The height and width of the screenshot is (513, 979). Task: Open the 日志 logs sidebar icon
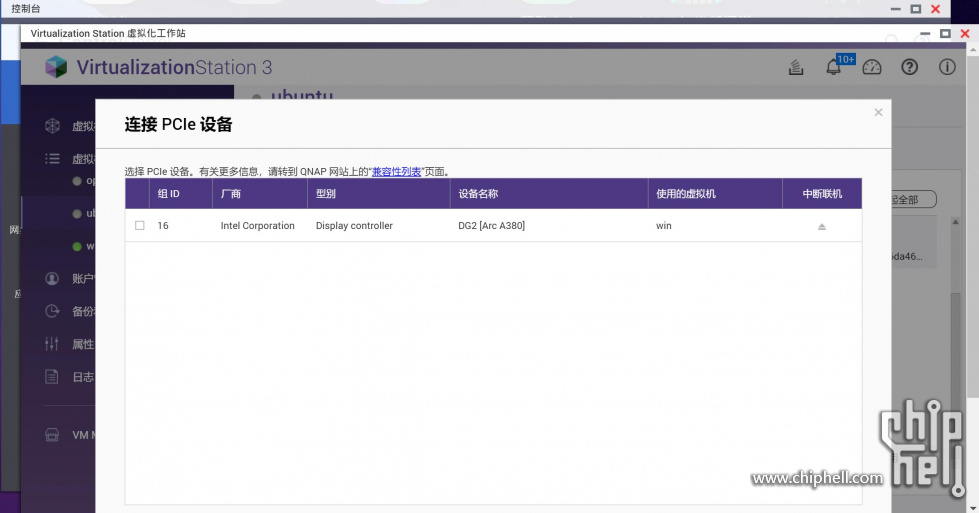[52, 376]
